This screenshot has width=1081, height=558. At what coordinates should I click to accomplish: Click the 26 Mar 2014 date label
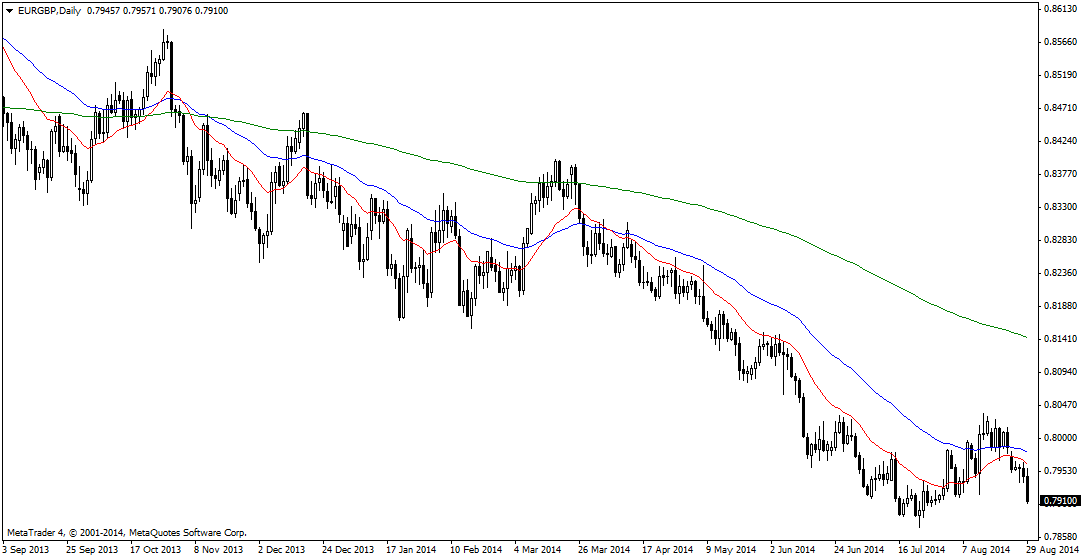coord(606,549)
